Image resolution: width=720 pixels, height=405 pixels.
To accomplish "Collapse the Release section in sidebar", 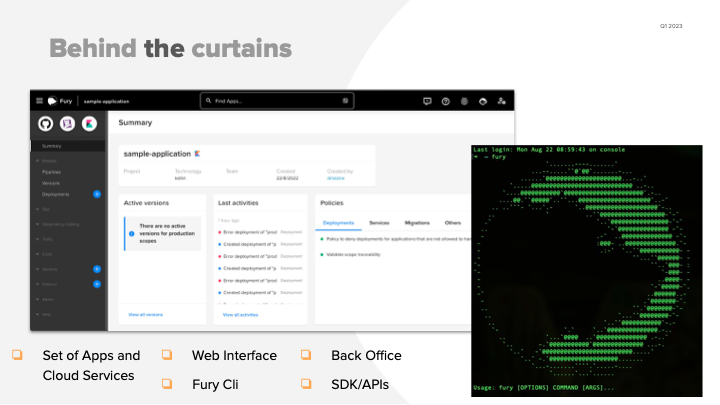I will [x=46, y=161].
